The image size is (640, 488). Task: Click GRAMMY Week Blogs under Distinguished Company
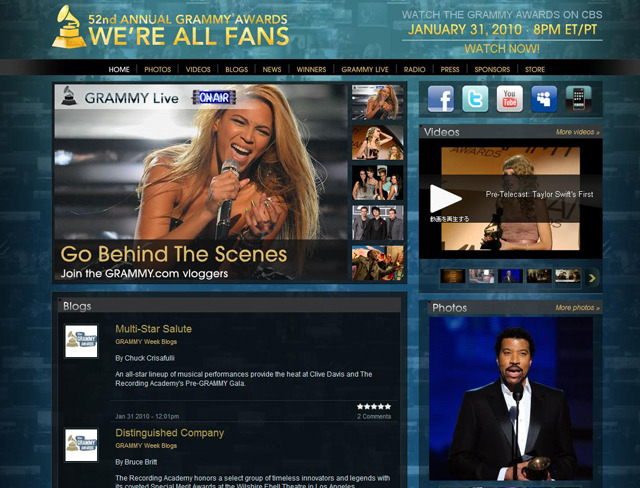146,446
